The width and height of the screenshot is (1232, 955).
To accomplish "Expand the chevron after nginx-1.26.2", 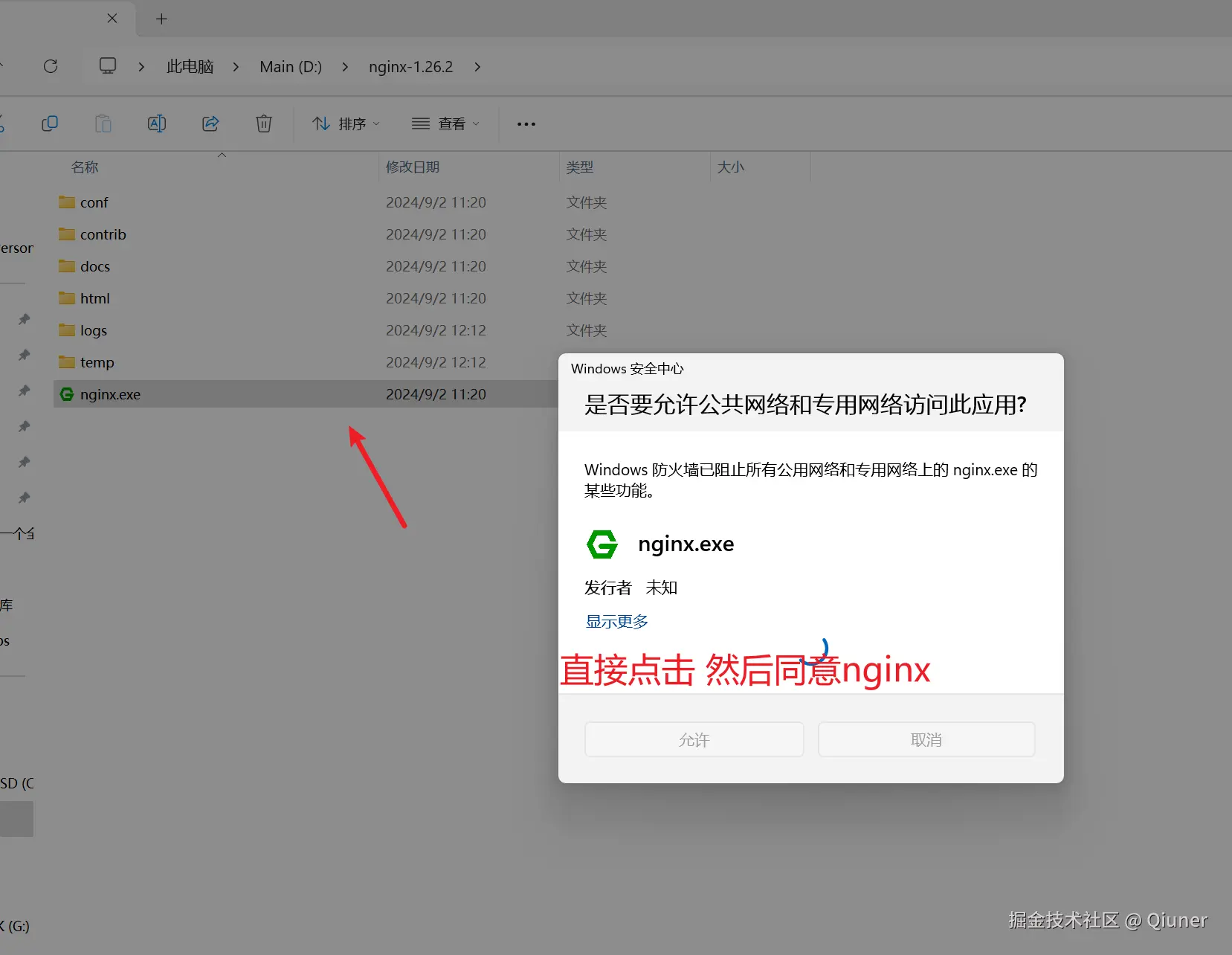I will pos(477,67).
